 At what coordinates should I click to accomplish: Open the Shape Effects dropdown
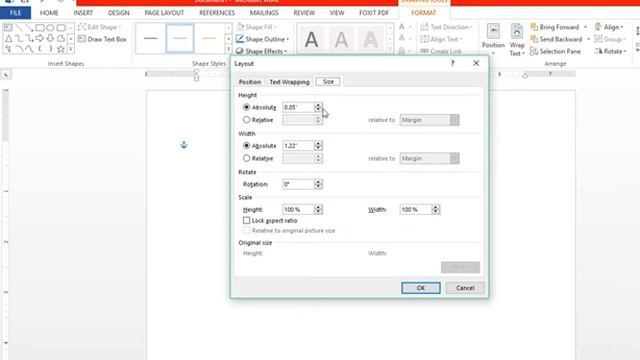click(x=262, y=51)
